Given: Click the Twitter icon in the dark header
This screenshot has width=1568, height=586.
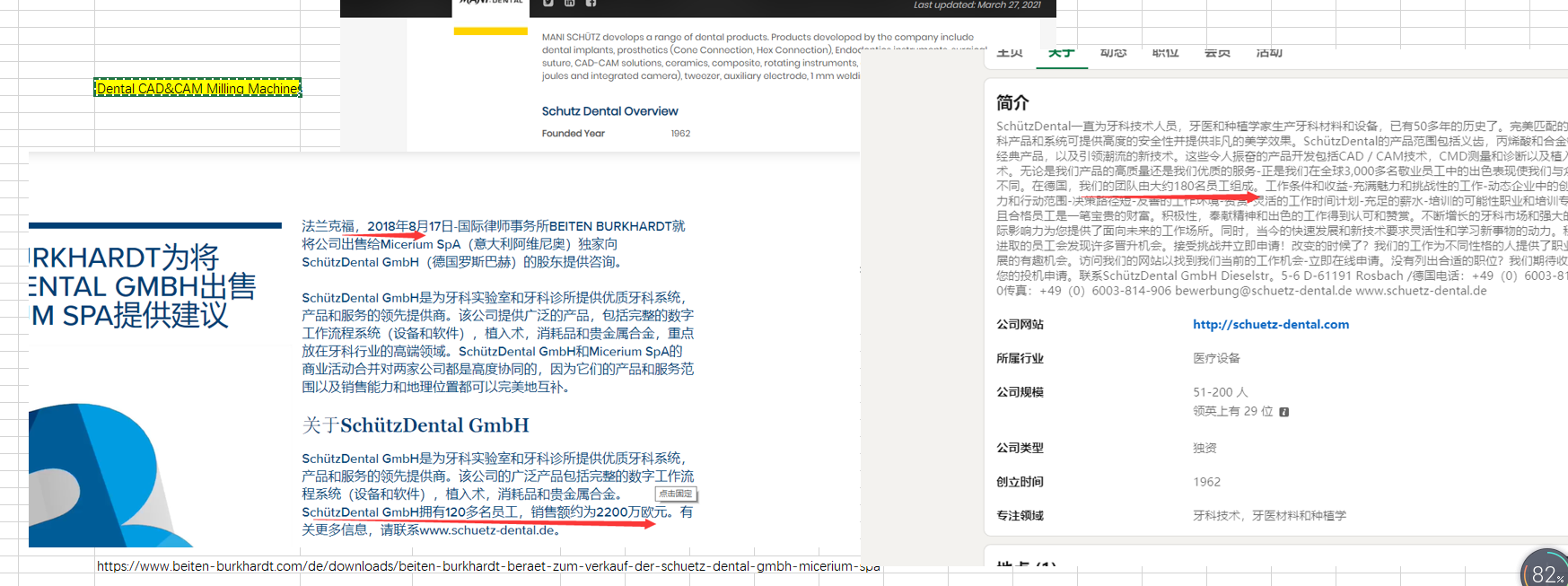Looking at the screenshot, I should pyautogui.click(x=548, y=4).
